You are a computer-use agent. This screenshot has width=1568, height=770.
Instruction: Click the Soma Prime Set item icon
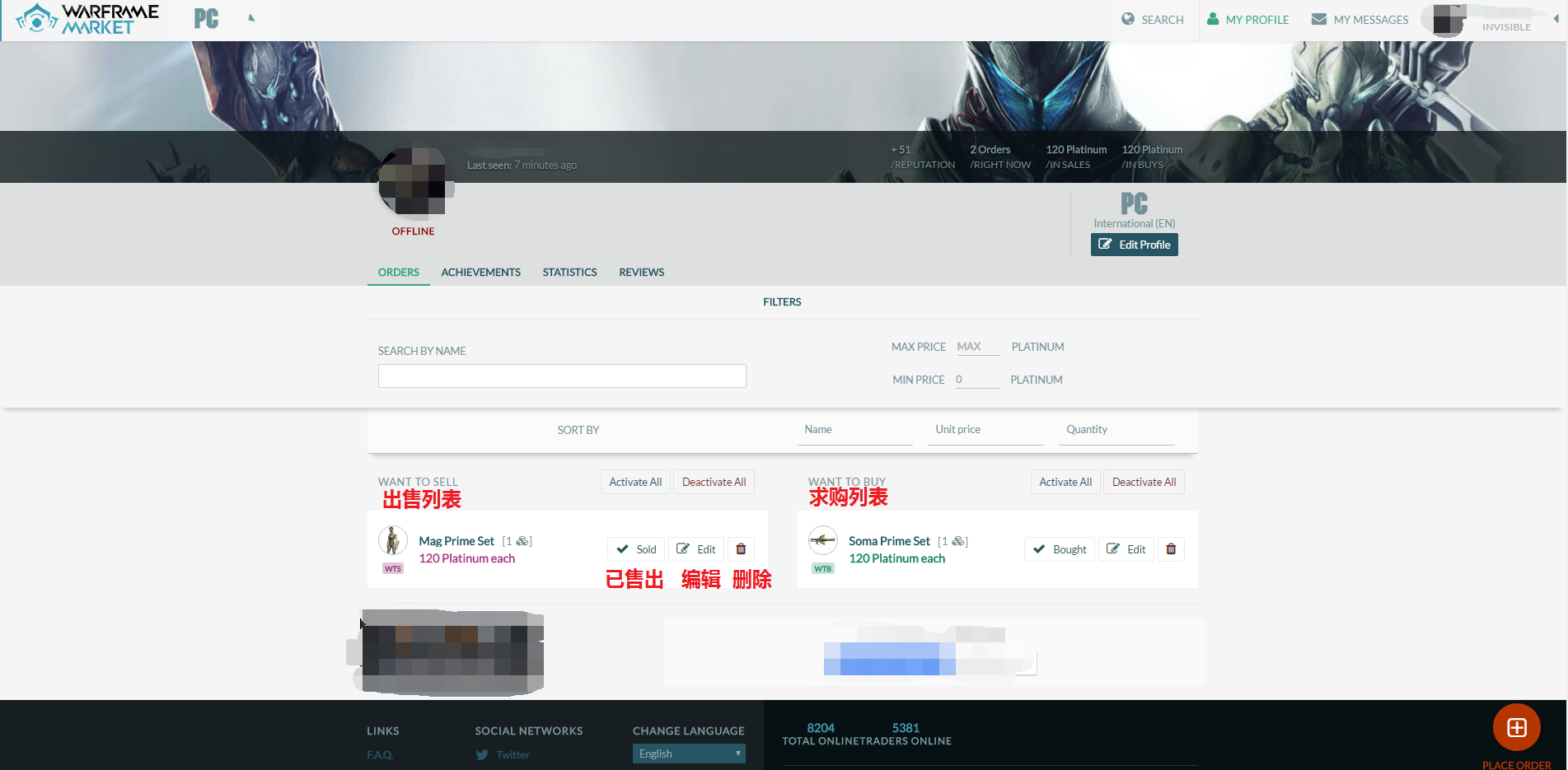(x=823, y=540)
